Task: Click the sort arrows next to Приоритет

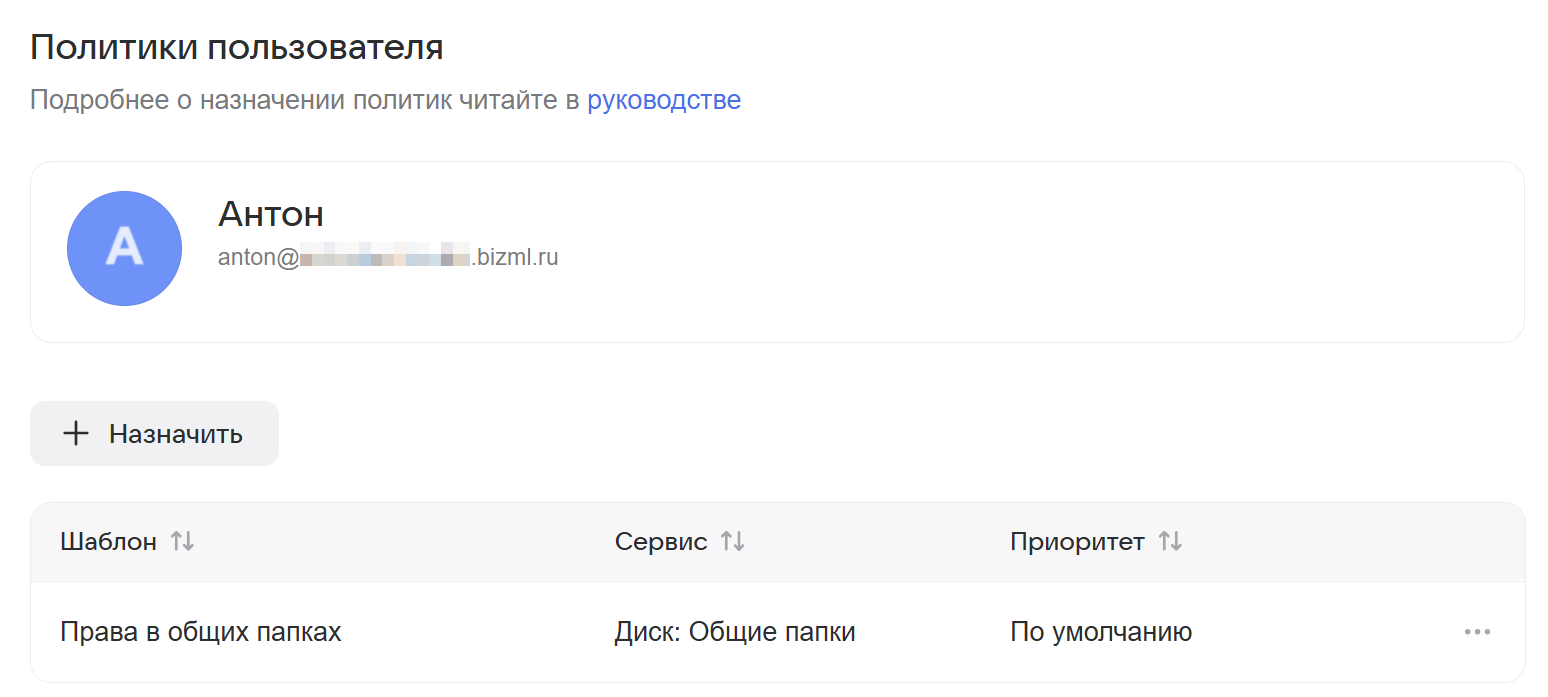Action: [1170, 542]
